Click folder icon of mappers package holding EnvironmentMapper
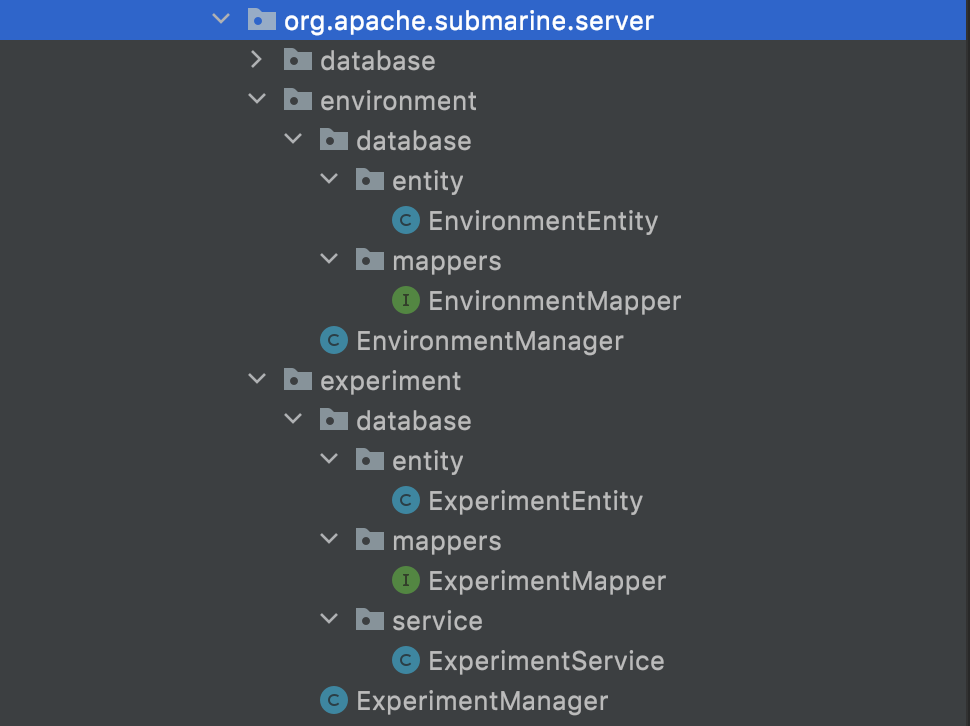Screen dimensions: 970x726 coord(370,260)
